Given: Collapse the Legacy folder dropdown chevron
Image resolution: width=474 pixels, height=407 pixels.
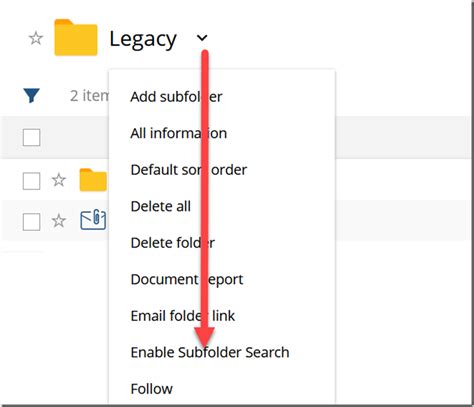Looking at the screenshot, I should pos(202,38).
